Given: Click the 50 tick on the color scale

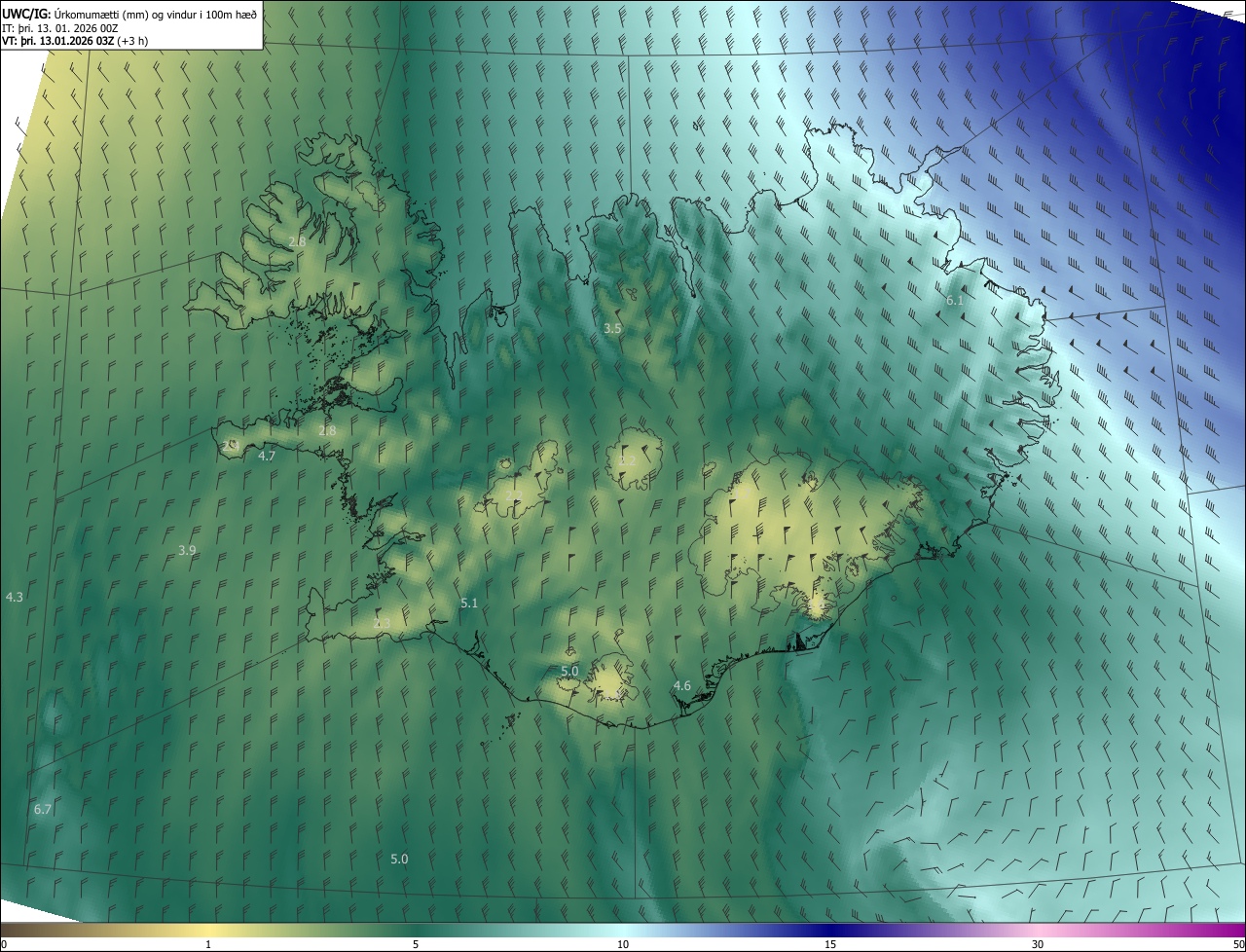Looking at the screenshot, I should 1238,944.
